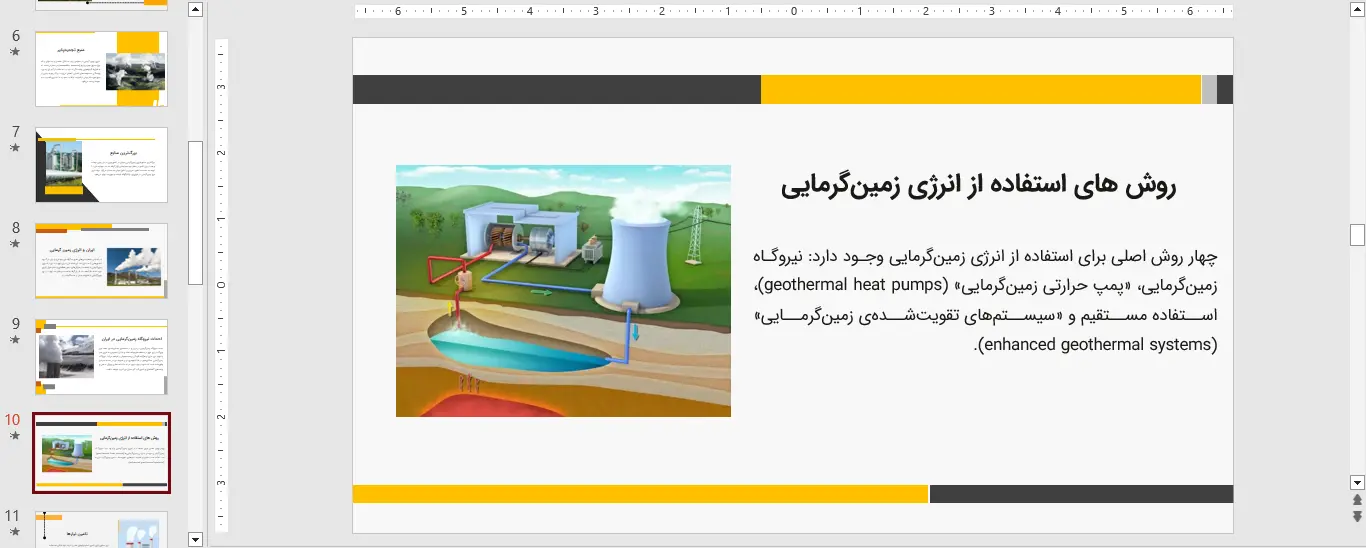
Task: Select slide 6 thumbnail
Action: pos(101,69)
